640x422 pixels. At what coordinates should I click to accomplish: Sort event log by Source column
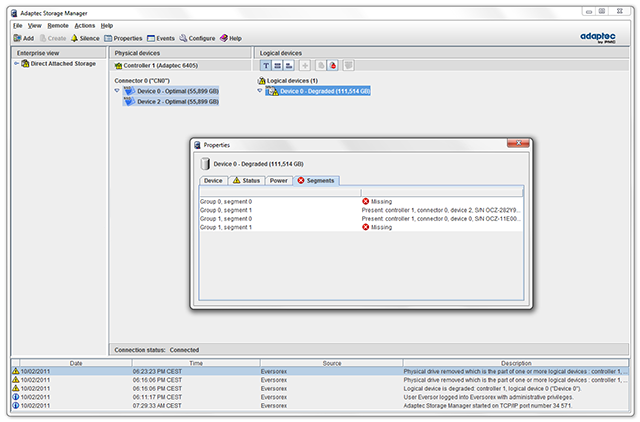332,363
